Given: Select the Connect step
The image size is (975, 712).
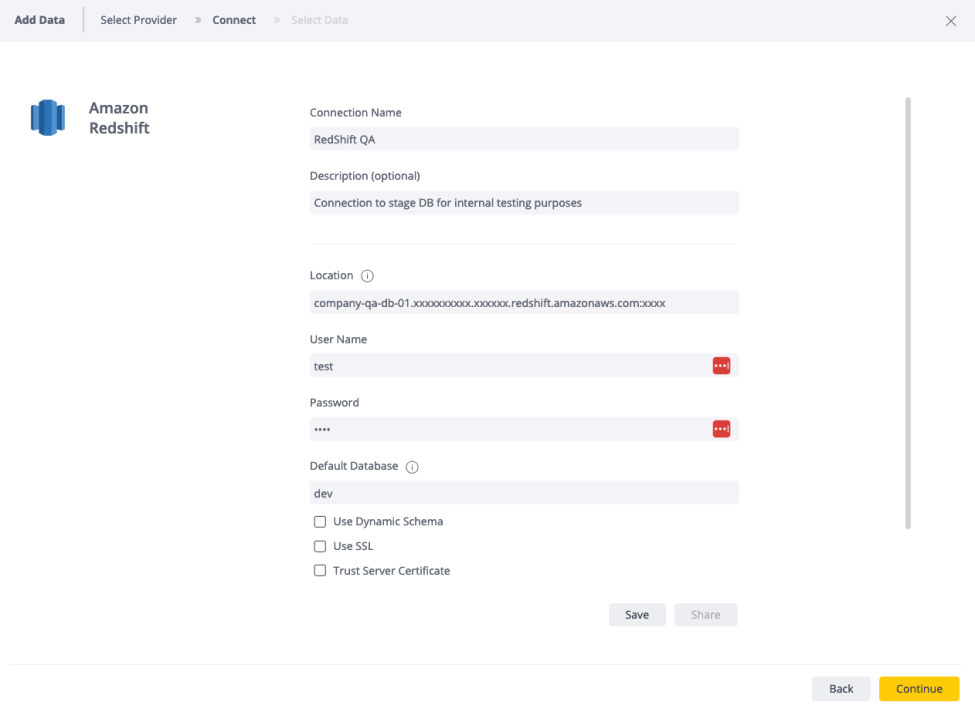Looking at the screenshot, I should click(x=234, y=20).
